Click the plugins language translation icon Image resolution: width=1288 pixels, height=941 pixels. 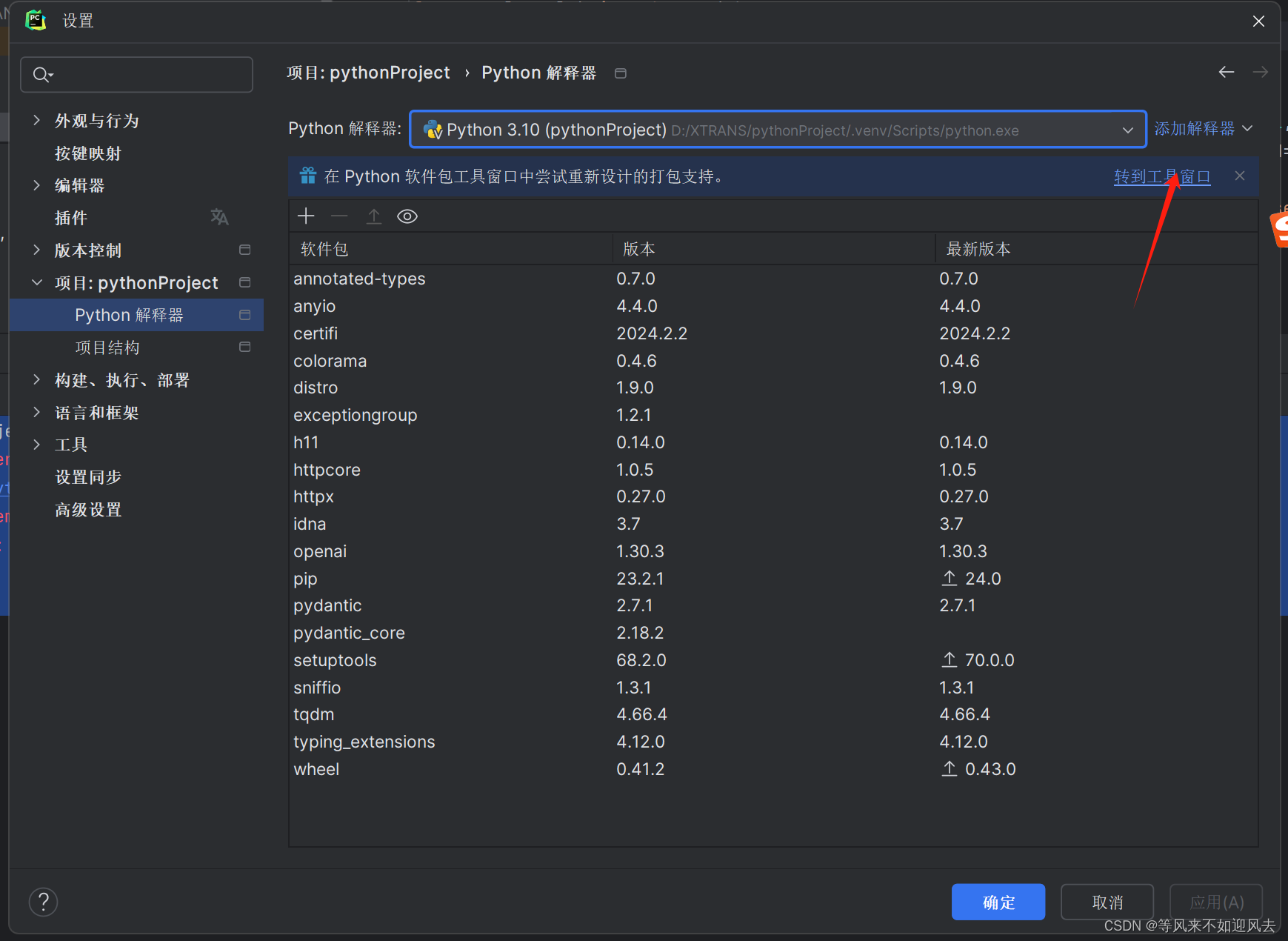click(x=219, y=217)
